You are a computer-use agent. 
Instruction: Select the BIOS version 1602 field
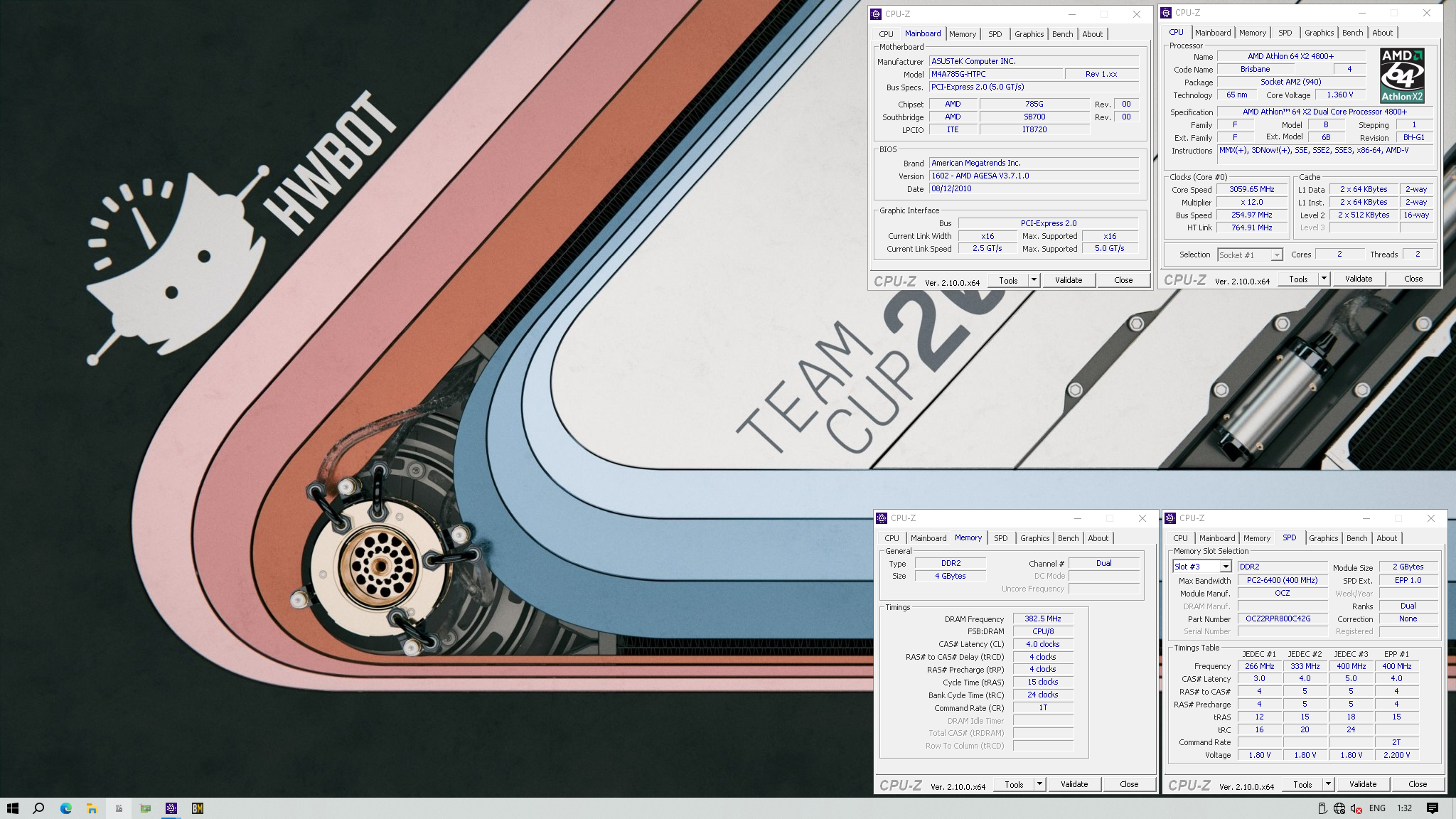pos(1034,176)
